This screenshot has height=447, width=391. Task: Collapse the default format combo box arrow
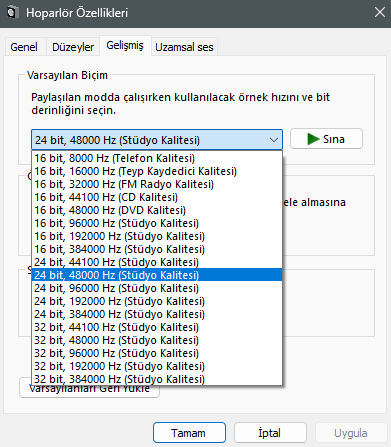tap(274, 140)
